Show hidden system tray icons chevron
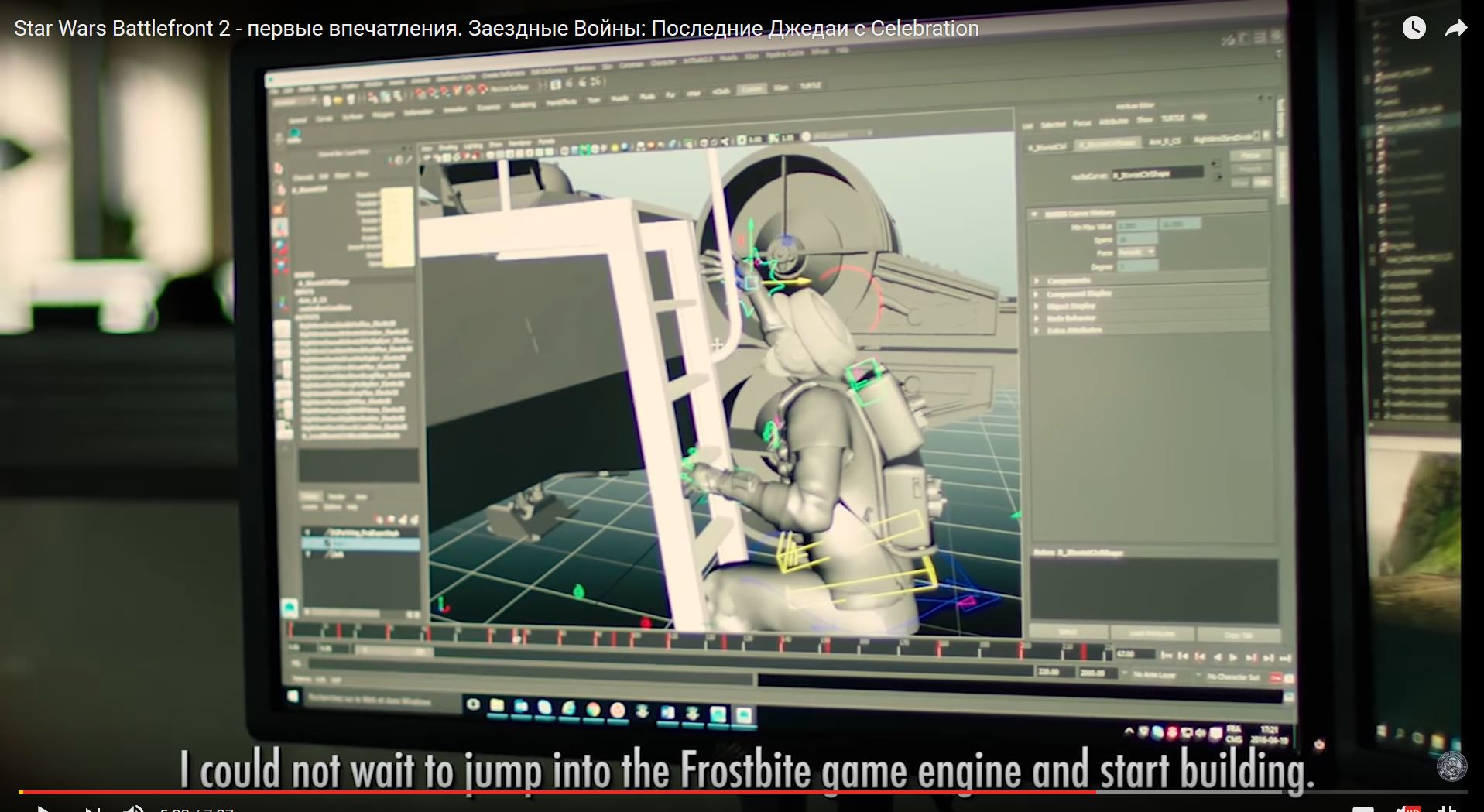 (1129, 731)
